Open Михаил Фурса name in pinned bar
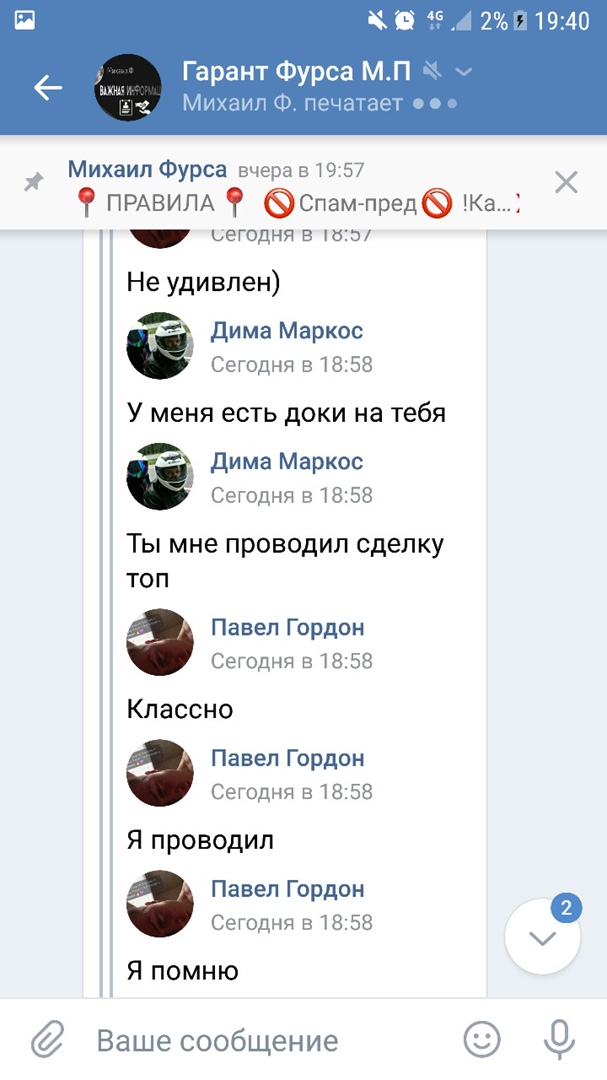Viewport: 607px width, 1080px height. [147, 169]
